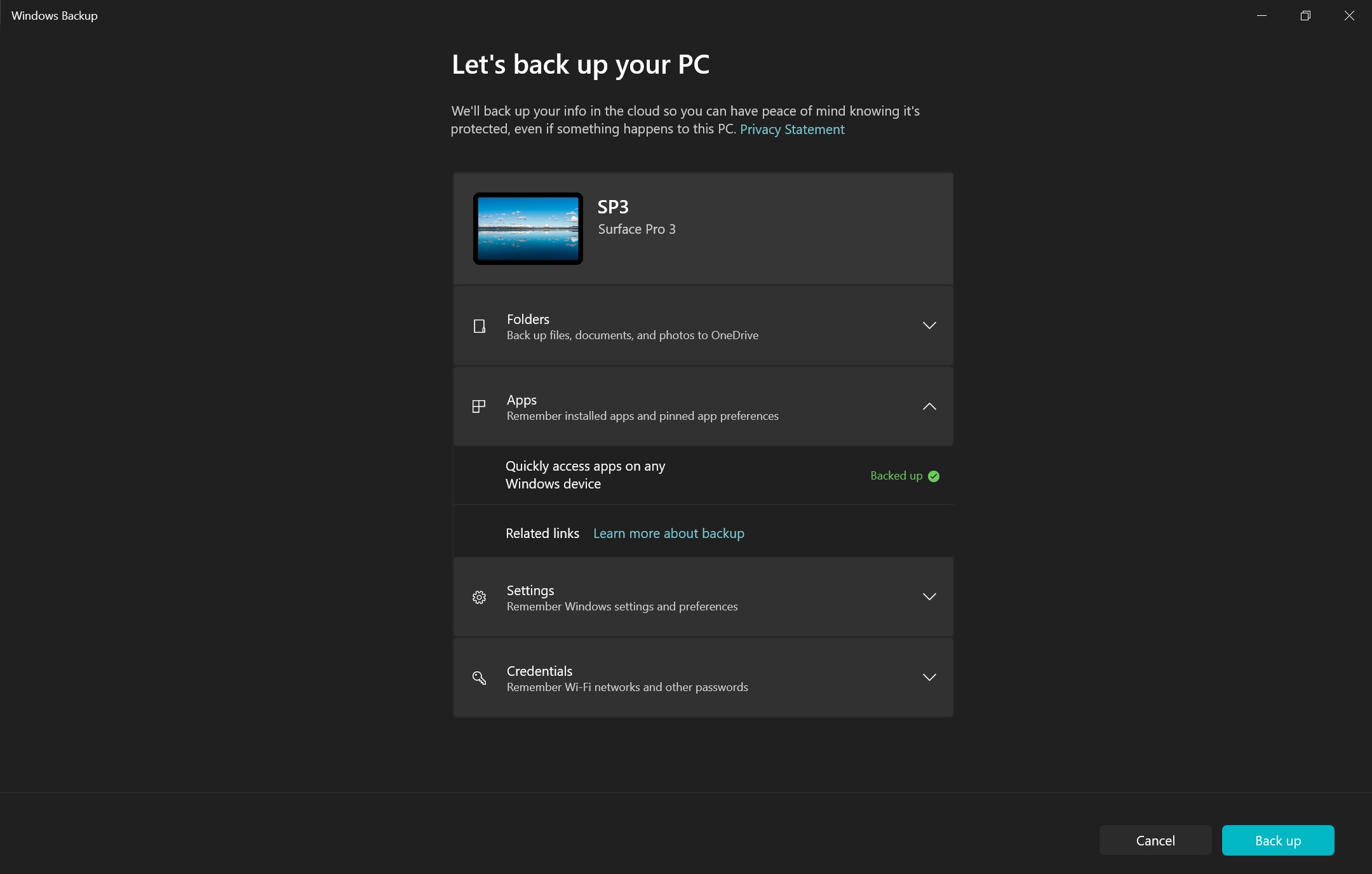Click 'Remember installed apps and pinned app preferences'
This screenshot has height=874, width=1372.
coord(643,416)
